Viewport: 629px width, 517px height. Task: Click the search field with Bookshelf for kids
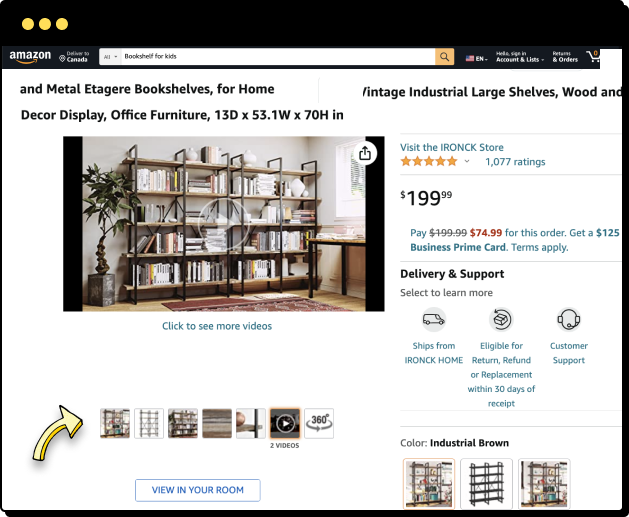tap(278, 57)
